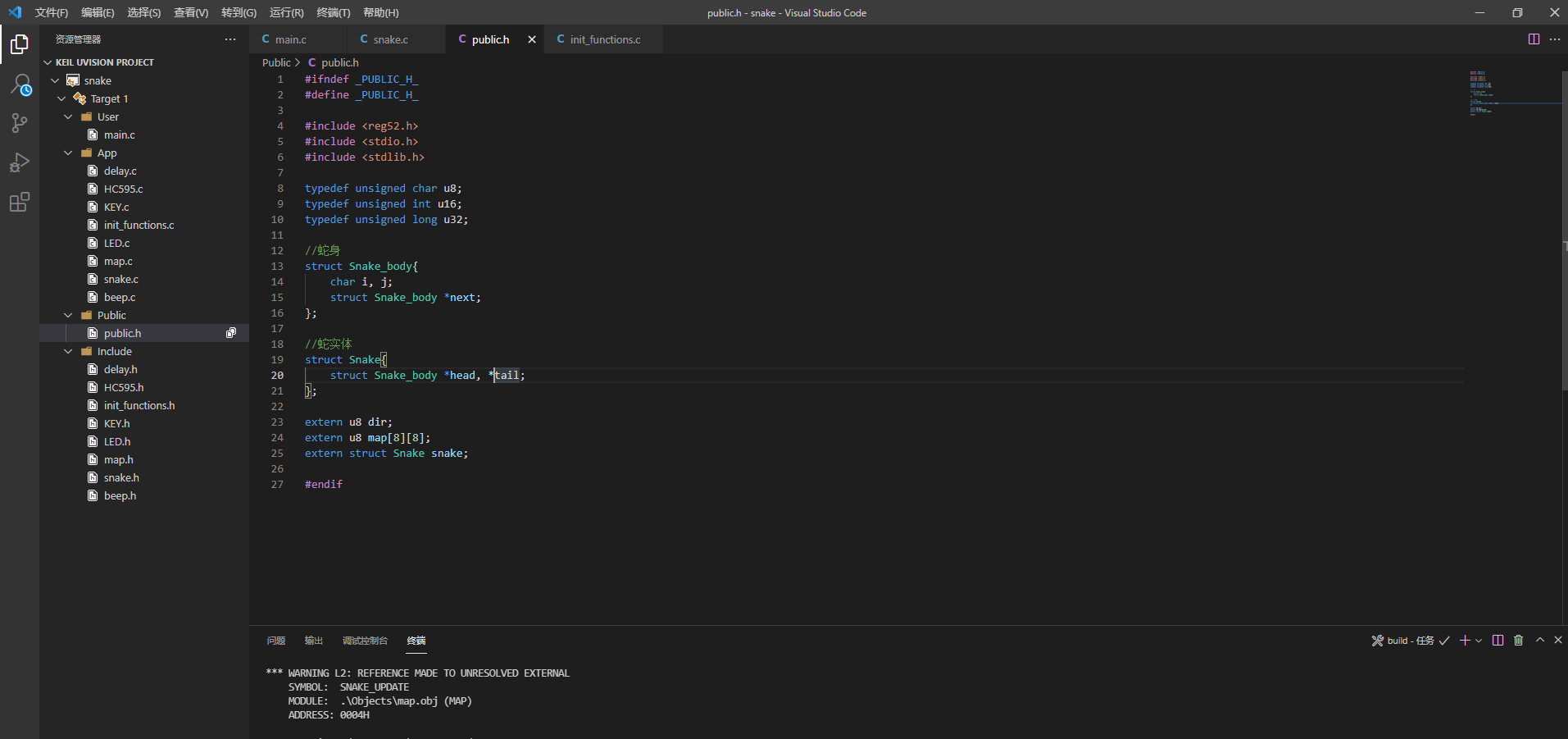The height and width of the screenshot is (739, 1568).
Task: Open the Source Control view
Action: tap(20, 123)
